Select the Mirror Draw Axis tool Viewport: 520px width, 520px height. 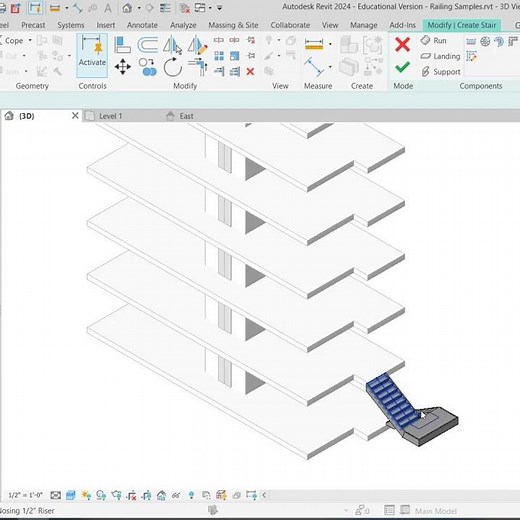[x=197, y=45]
